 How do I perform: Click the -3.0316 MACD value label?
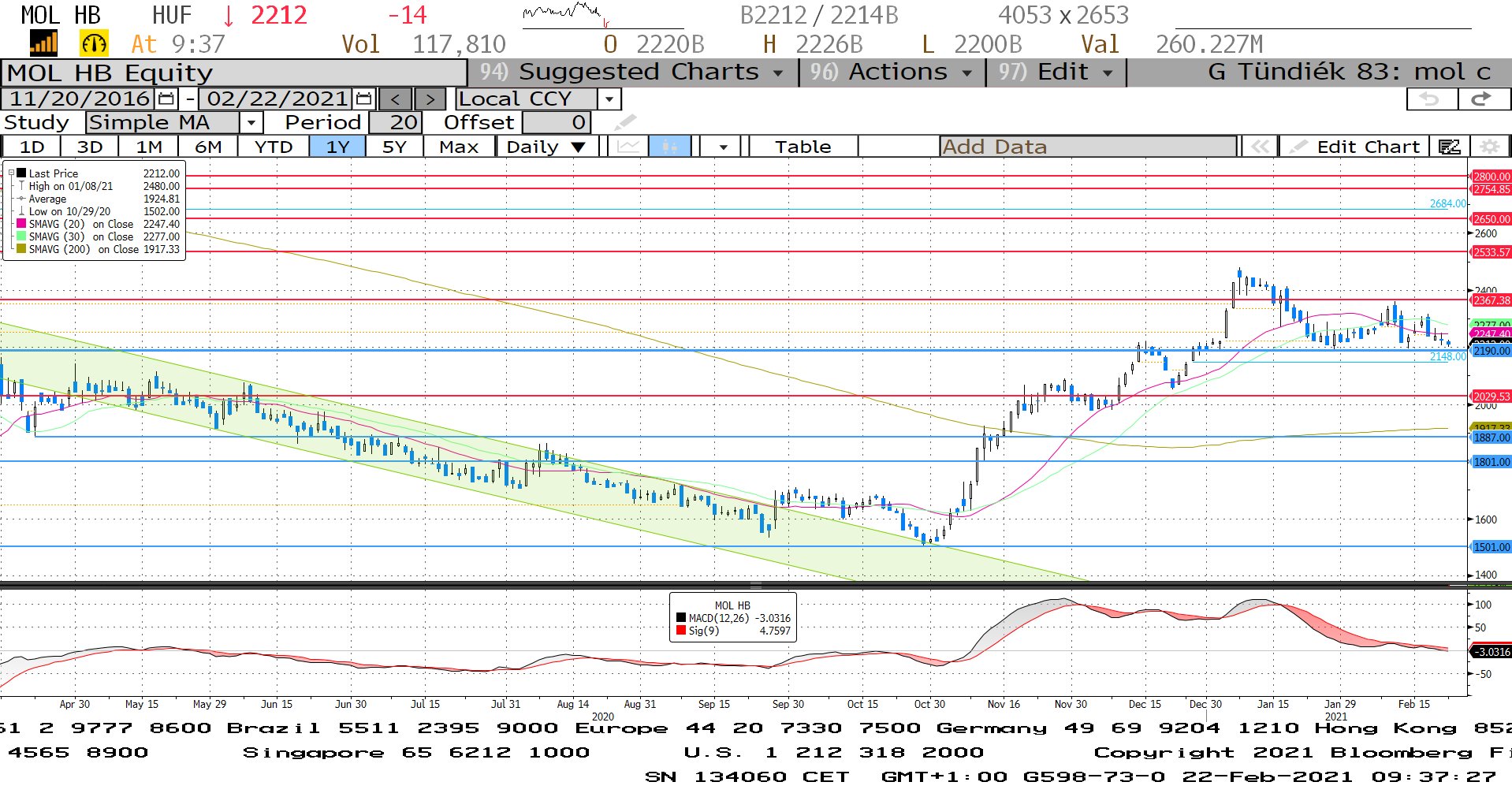click(x=1492, y=652)
